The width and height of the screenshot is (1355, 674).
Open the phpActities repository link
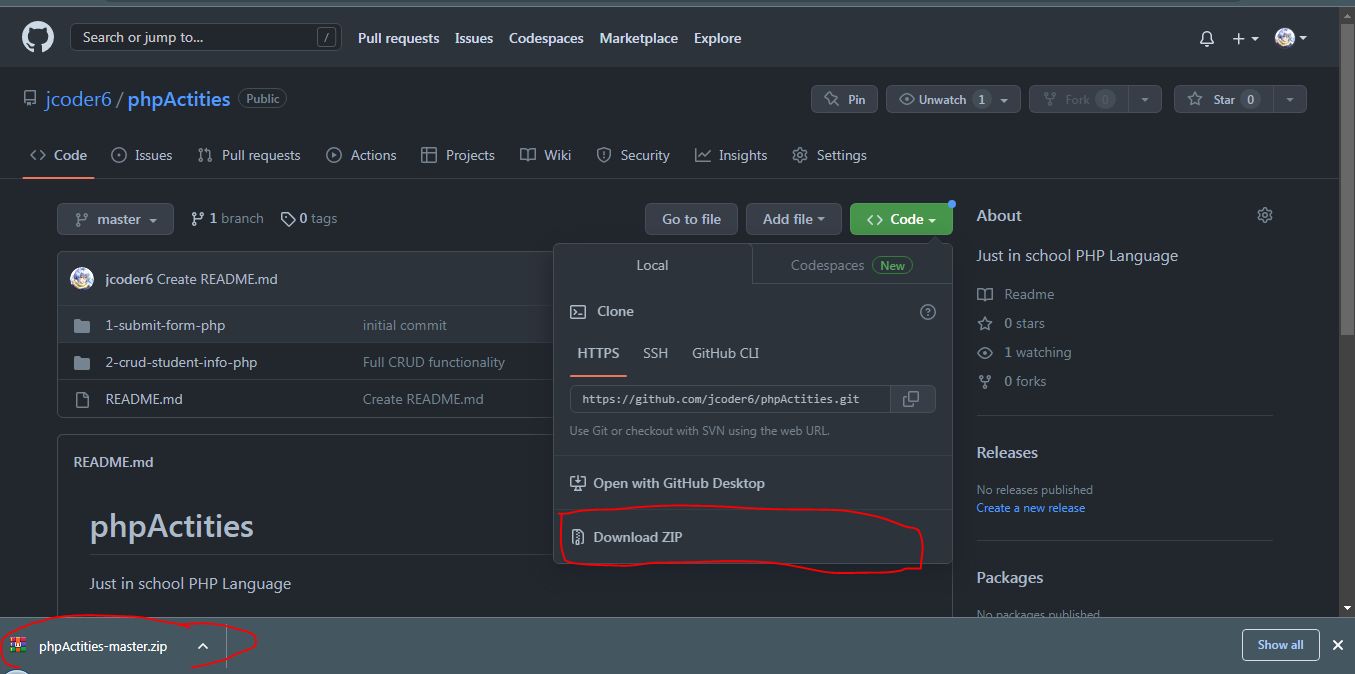pos(179,99)
